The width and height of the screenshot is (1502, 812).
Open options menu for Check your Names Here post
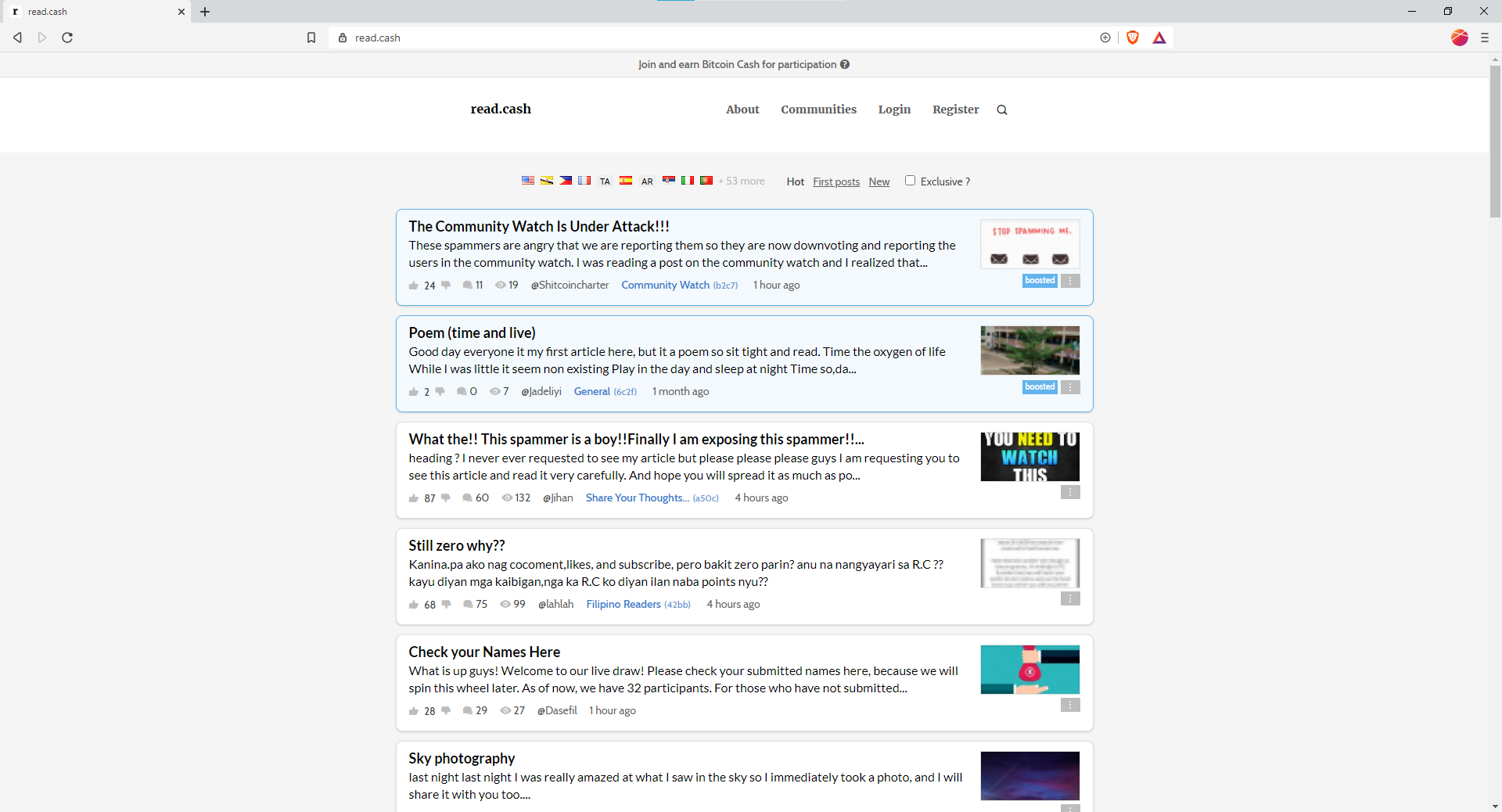(x=1070, y=705)
